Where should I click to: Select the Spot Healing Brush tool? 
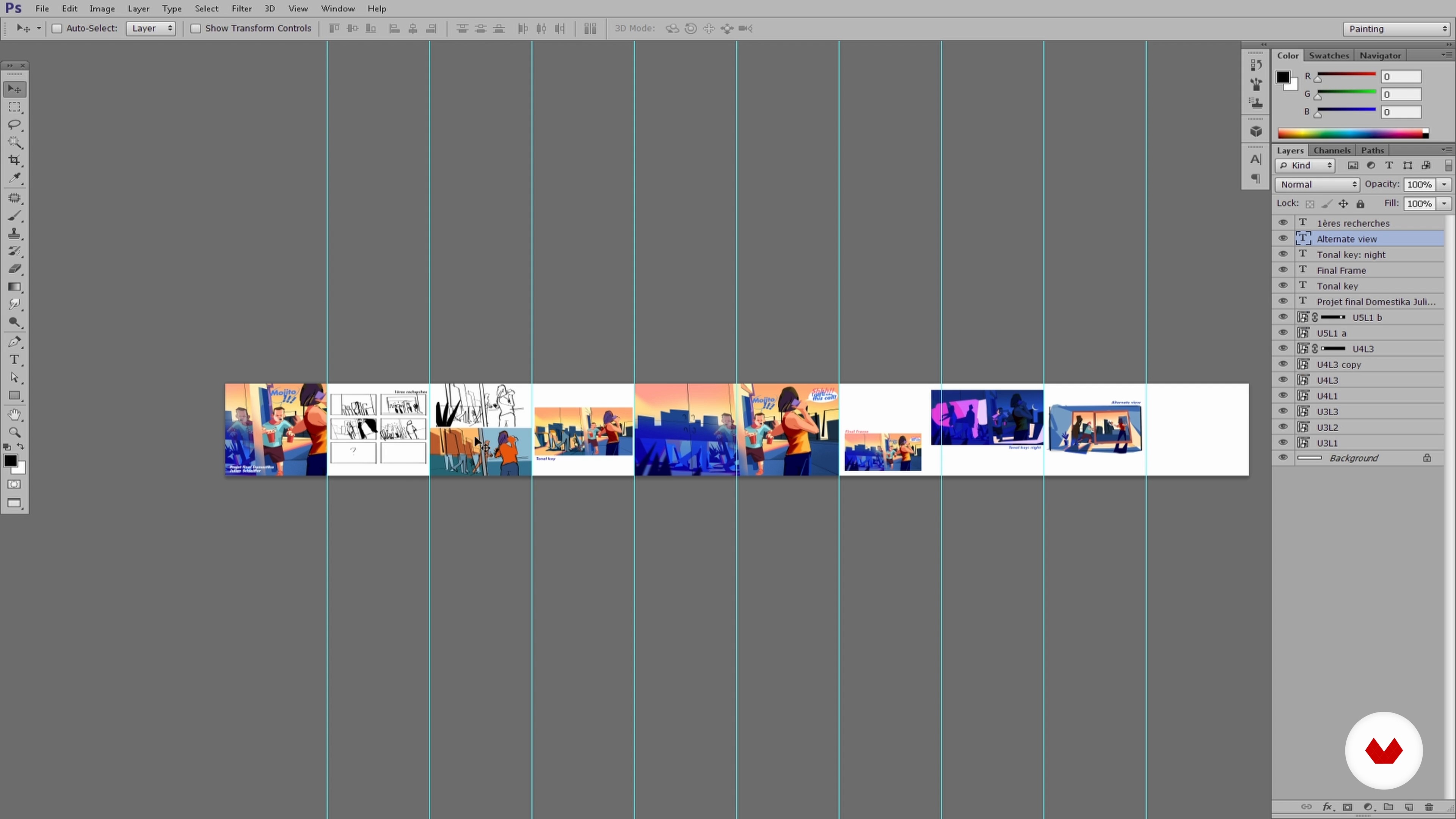click(15, 198)
